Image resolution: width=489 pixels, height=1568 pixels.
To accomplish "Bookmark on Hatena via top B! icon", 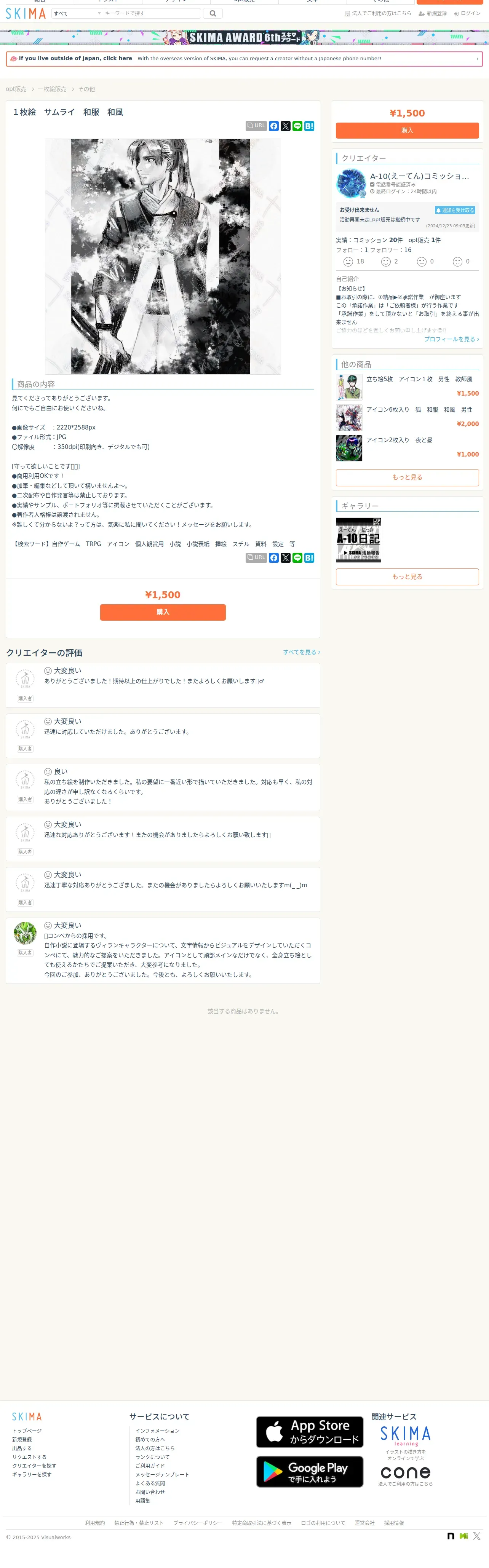I will pos(309,126).
